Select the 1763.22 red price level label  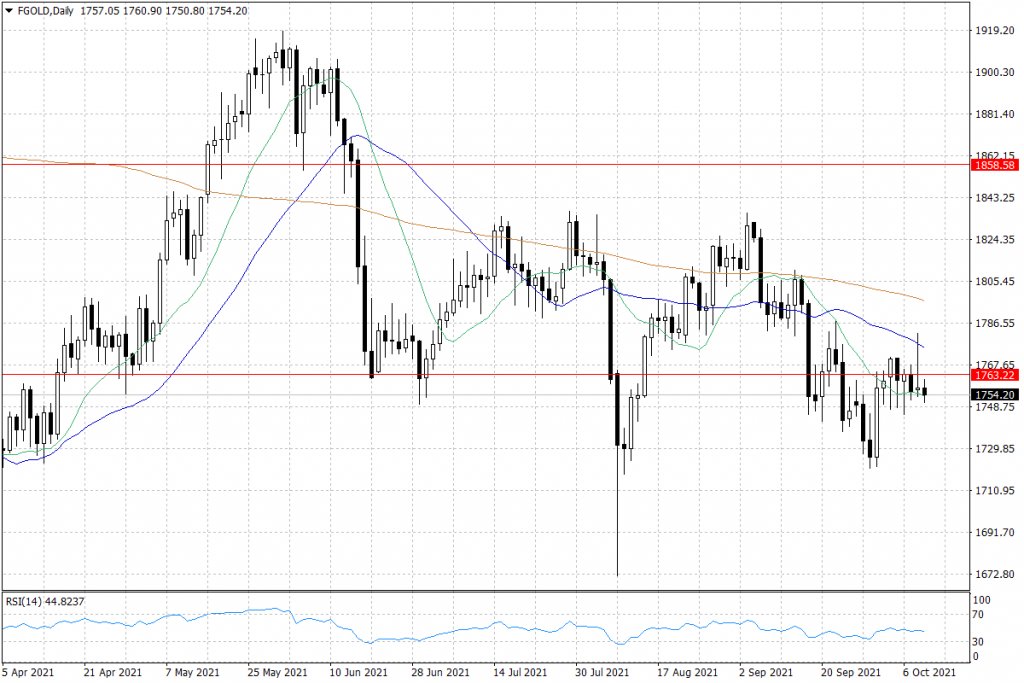click(x=995, y=375)
